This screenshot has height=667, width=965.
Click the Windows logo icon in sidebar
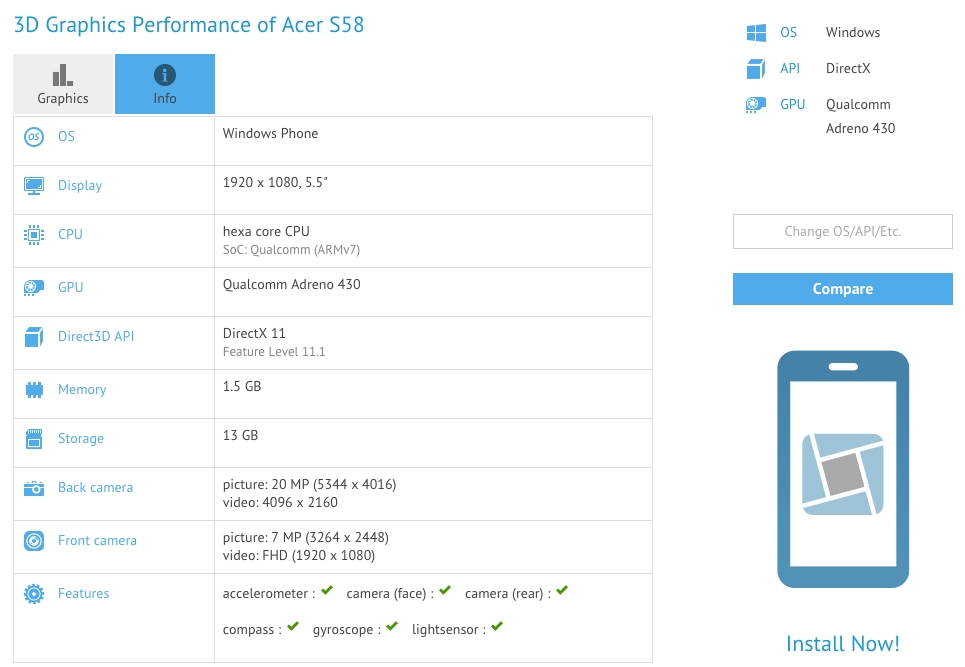coord(756,33)
